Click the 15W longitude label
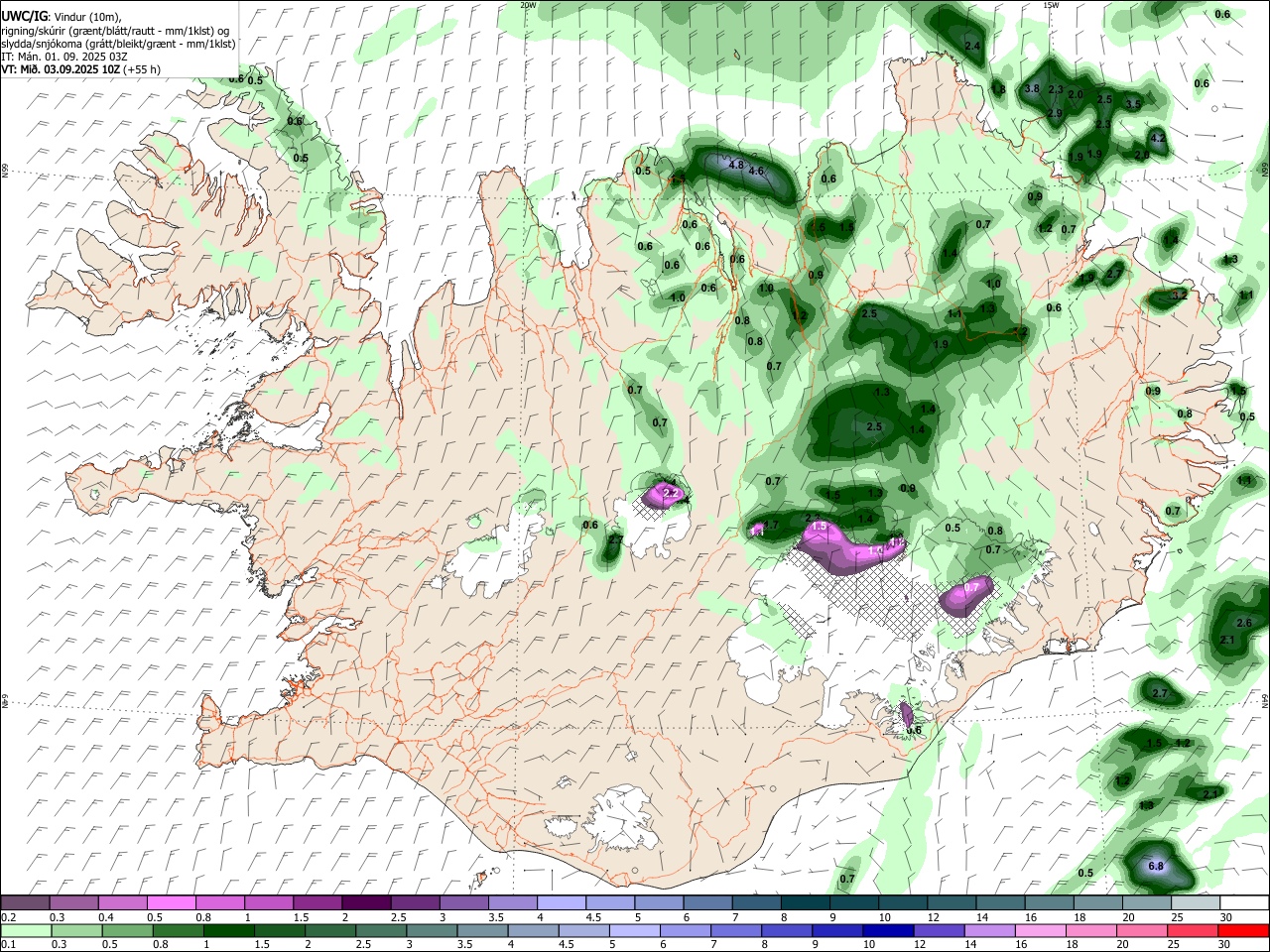Screen dimensions: 1270x952 tap(1052, 5)
